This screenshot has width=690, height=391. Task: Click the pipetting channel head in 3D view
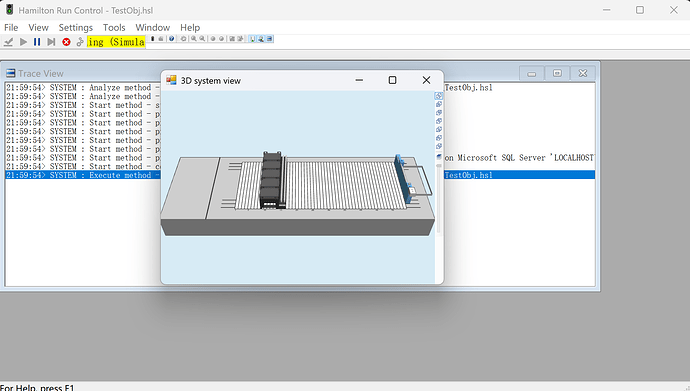[272, 180]
